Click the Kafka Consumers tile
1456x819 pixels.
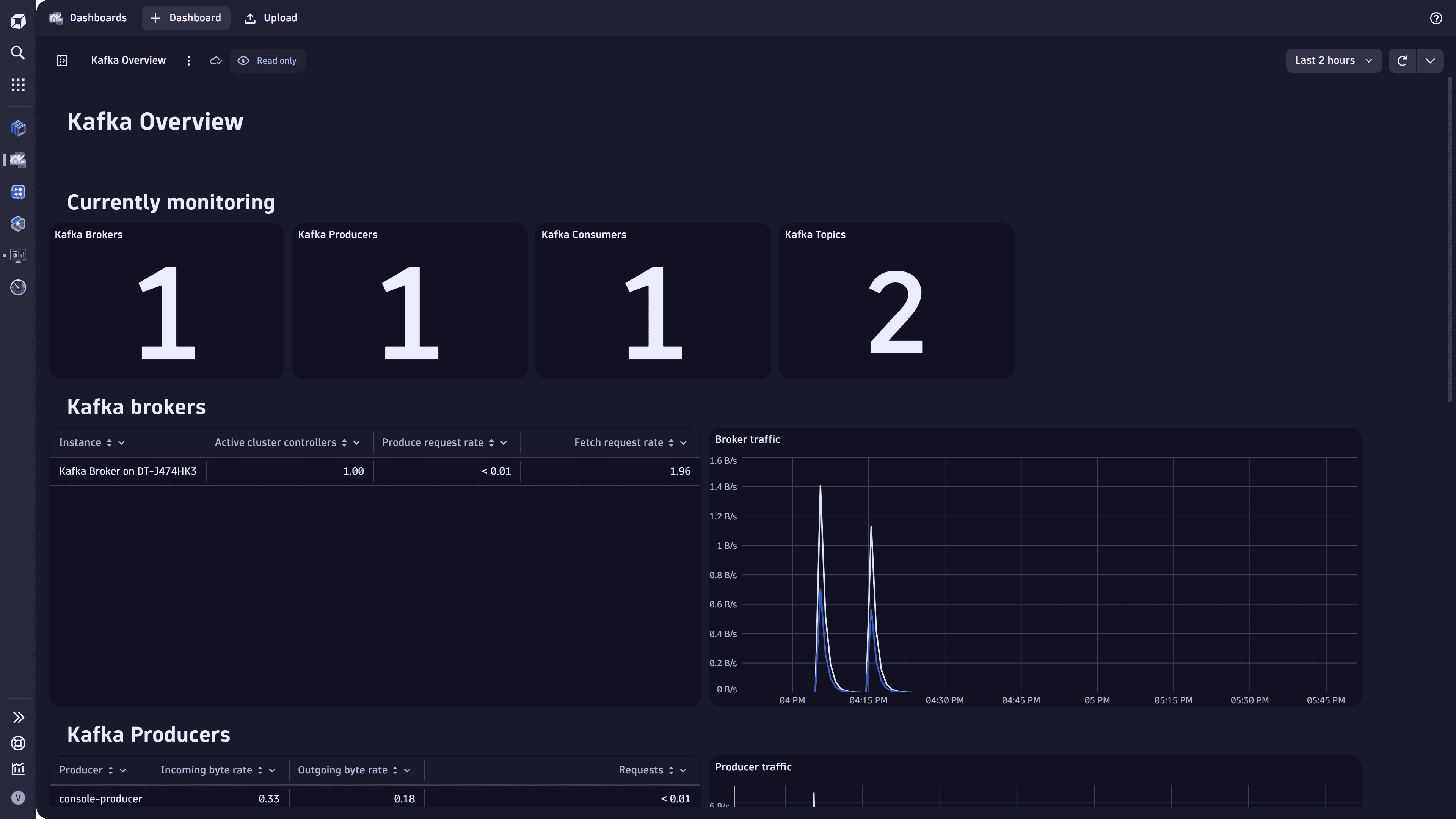[653, 301]
